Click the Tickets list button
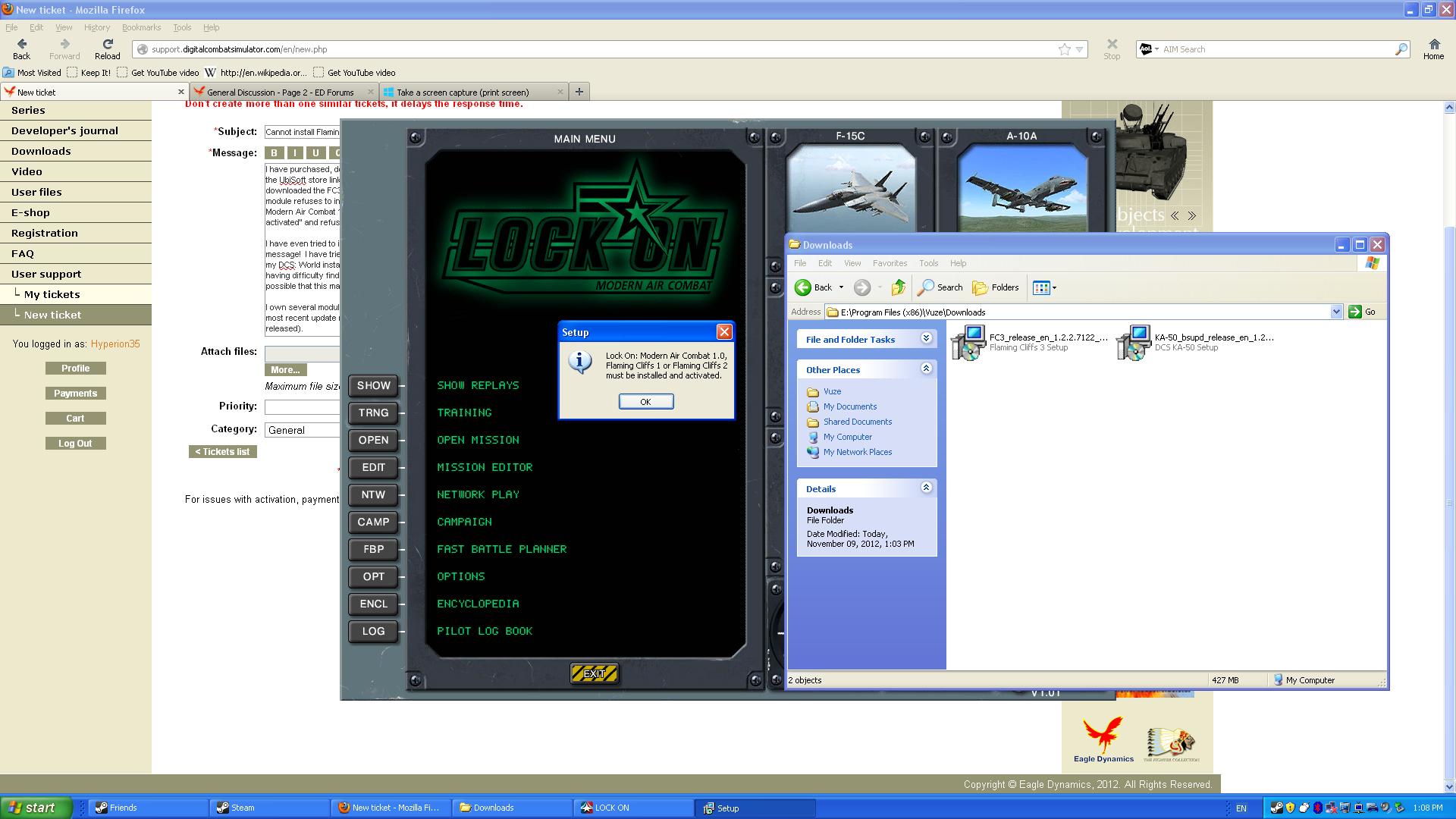The image size is (1456, 819). pyautogui.click(x=223, y=451)
